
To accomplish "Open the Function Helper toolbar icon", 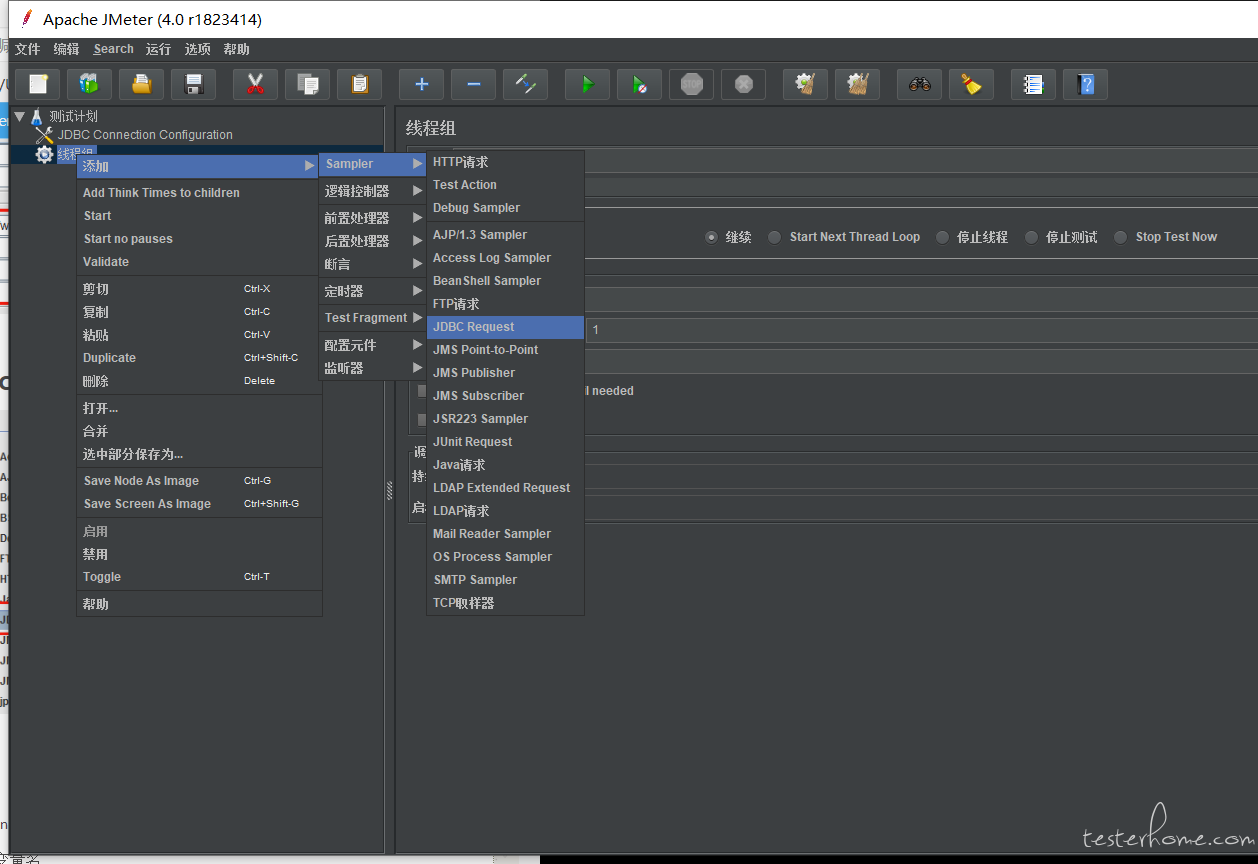I will [1034, 85].
